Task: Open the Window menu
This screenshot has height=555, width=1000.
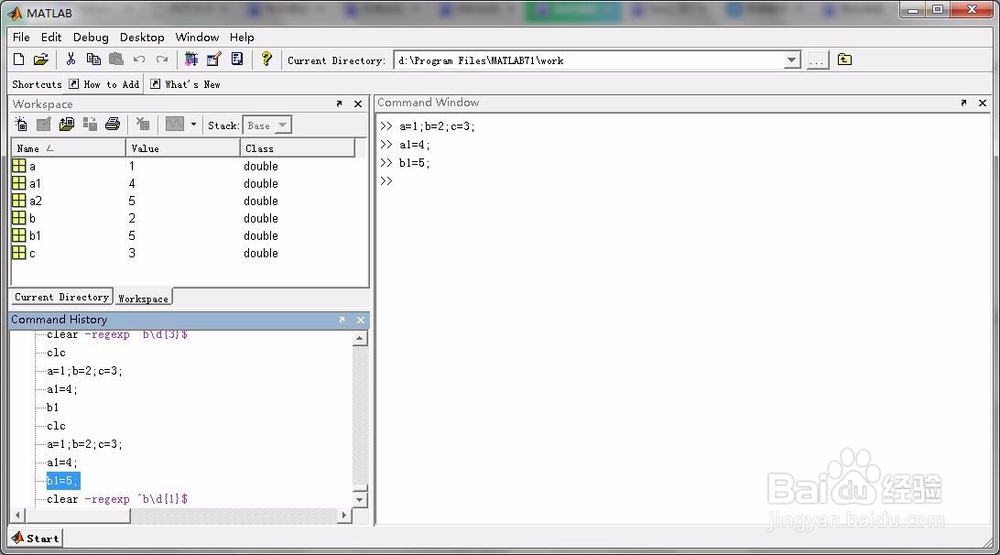Action: point(197,37)
